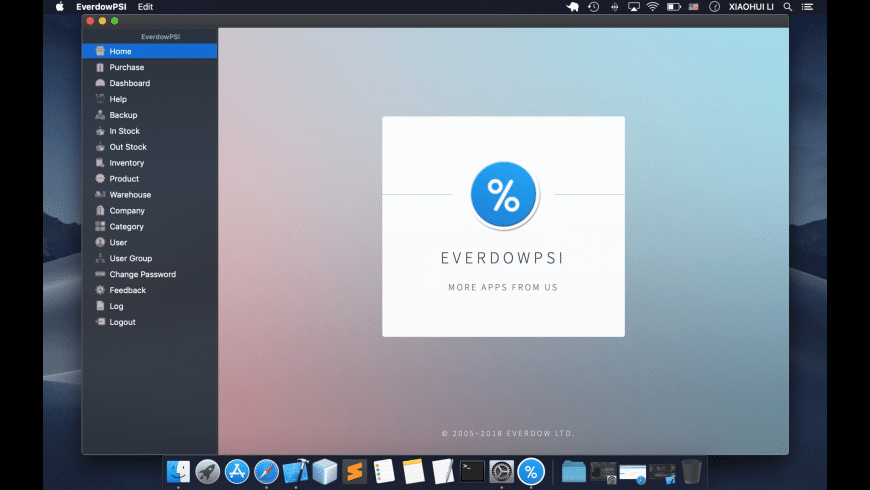Open the Backup sidebar icon
This screenshot has width=870, height=490.
tap(100, 115)
